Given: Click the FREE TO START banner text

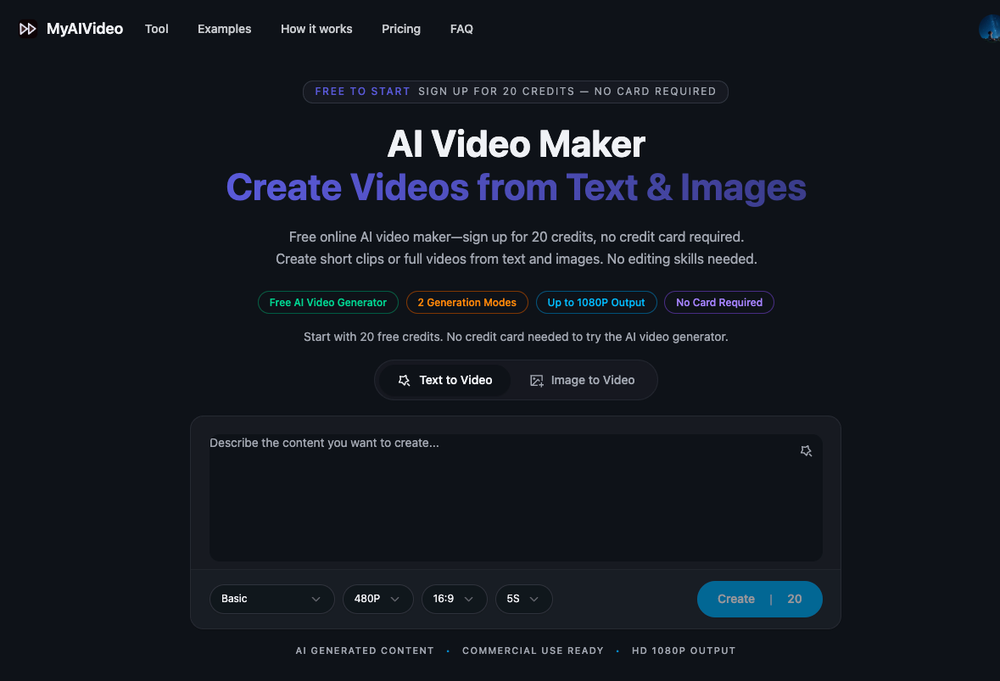Looking at the screenshot, I should (x=362, y=91).
